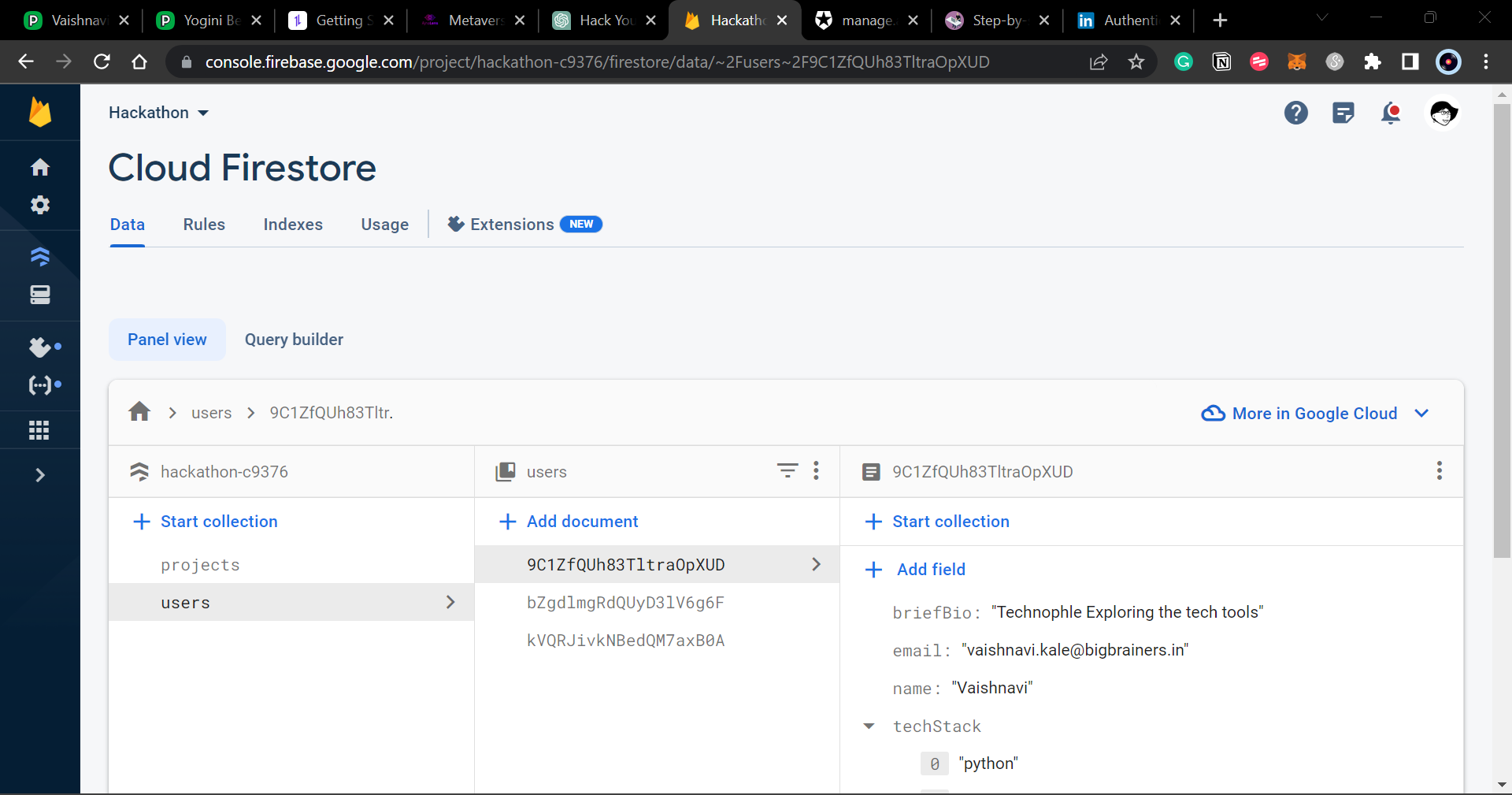Click the filter icon in users column

pos(787,471)
